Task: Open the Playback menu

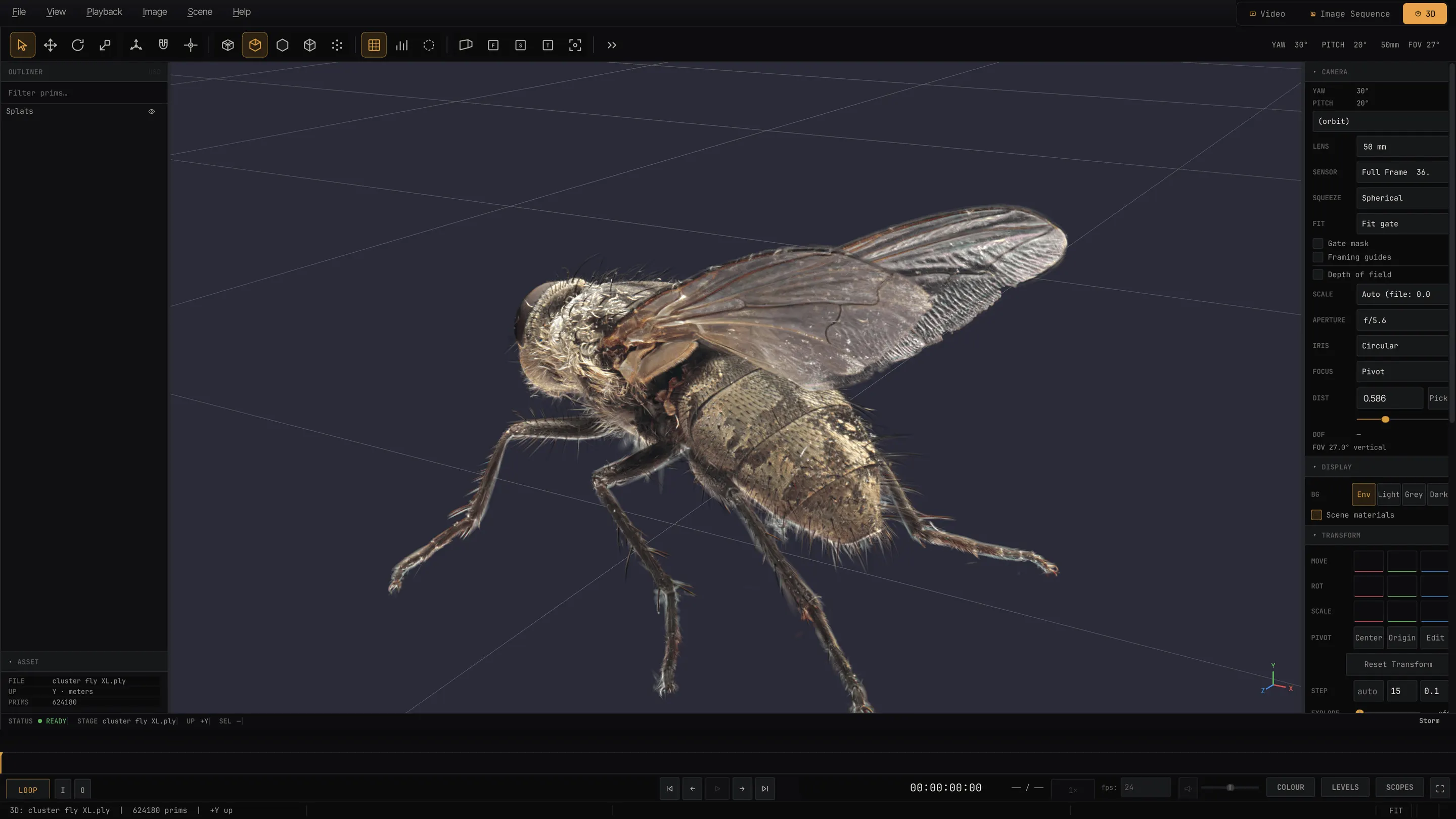Action: (x=104, y=12)
